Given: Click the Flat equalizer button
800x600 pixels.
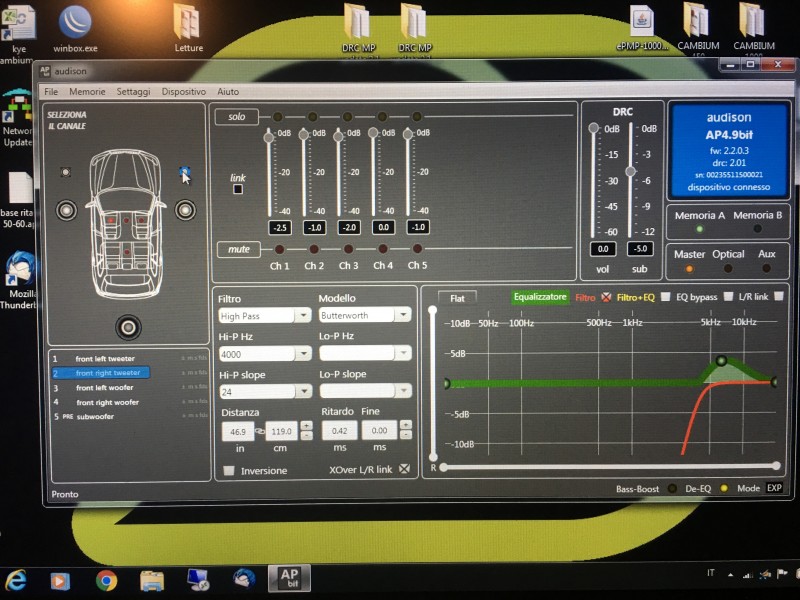Looking at the screenshot, I should (458, 298).
